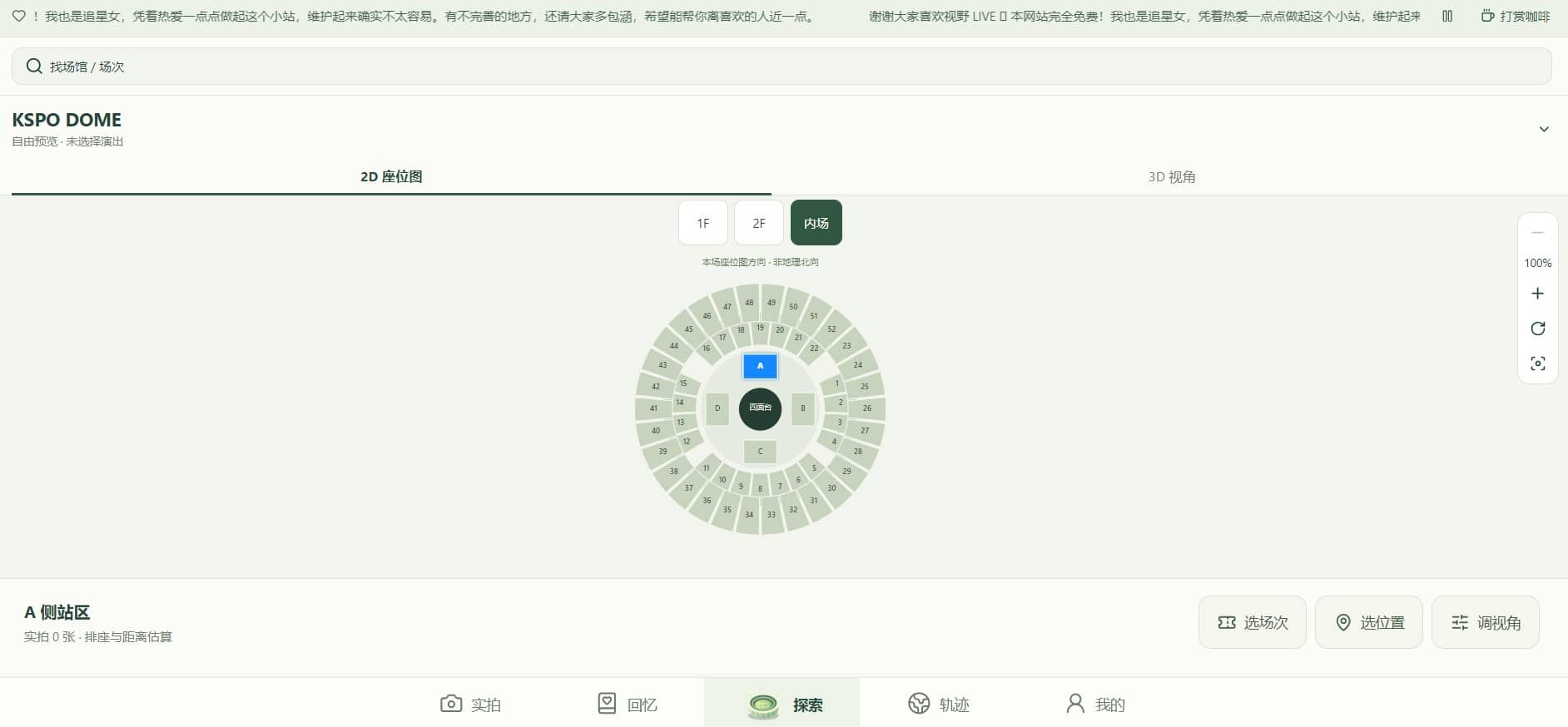Viewport: 1568px width, 727px height.
Task: Zoom in the seat map with plus
Action: point(1537,294)
